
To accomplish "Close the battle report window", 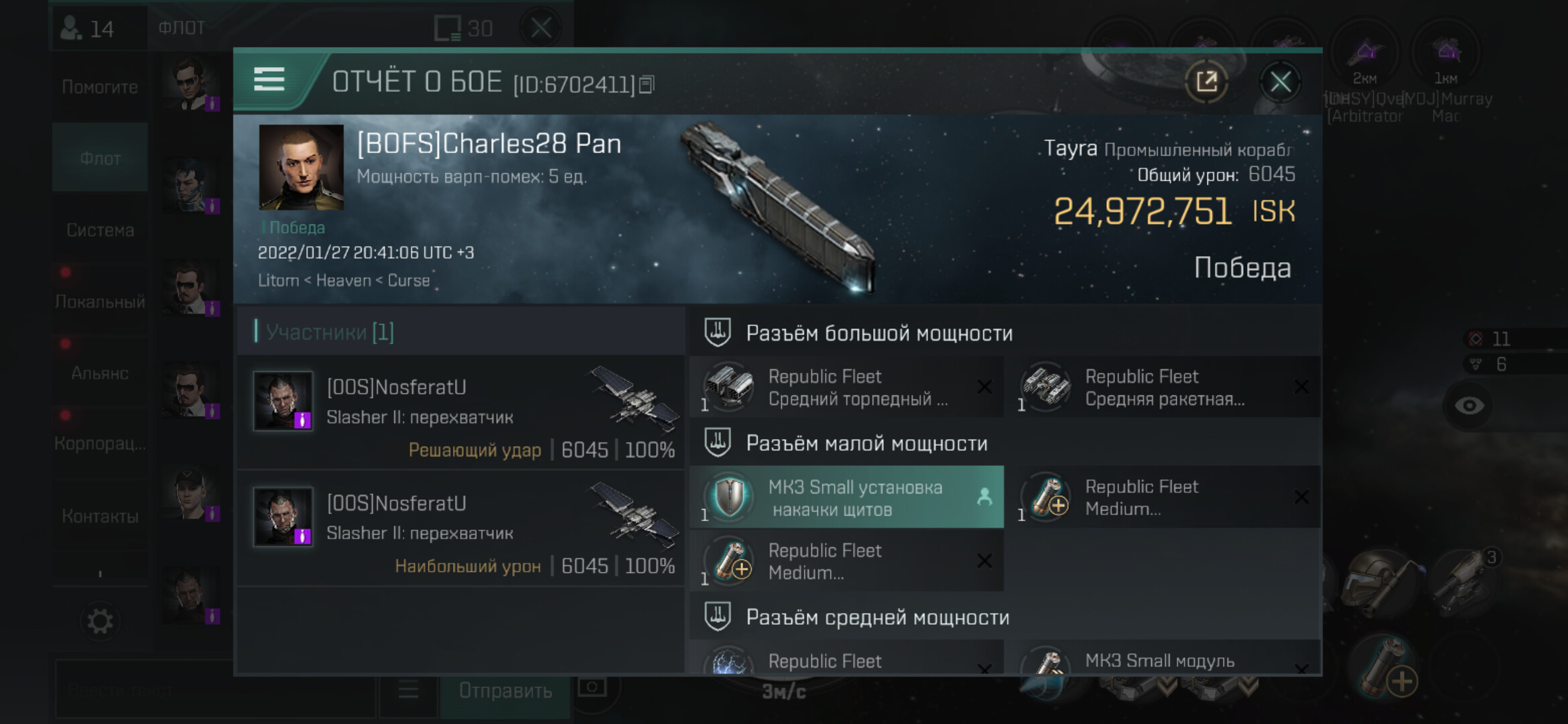I will point(1280,82).
